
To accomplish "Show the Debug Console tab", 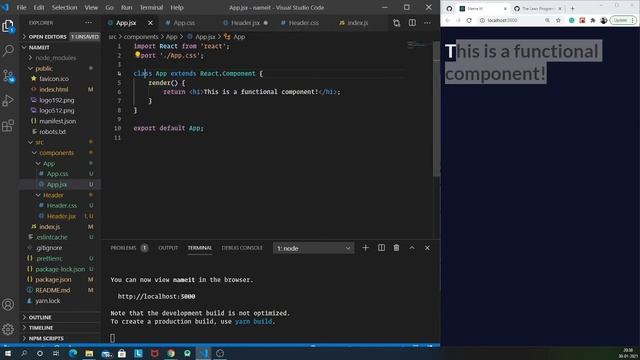I will point(242,248).
